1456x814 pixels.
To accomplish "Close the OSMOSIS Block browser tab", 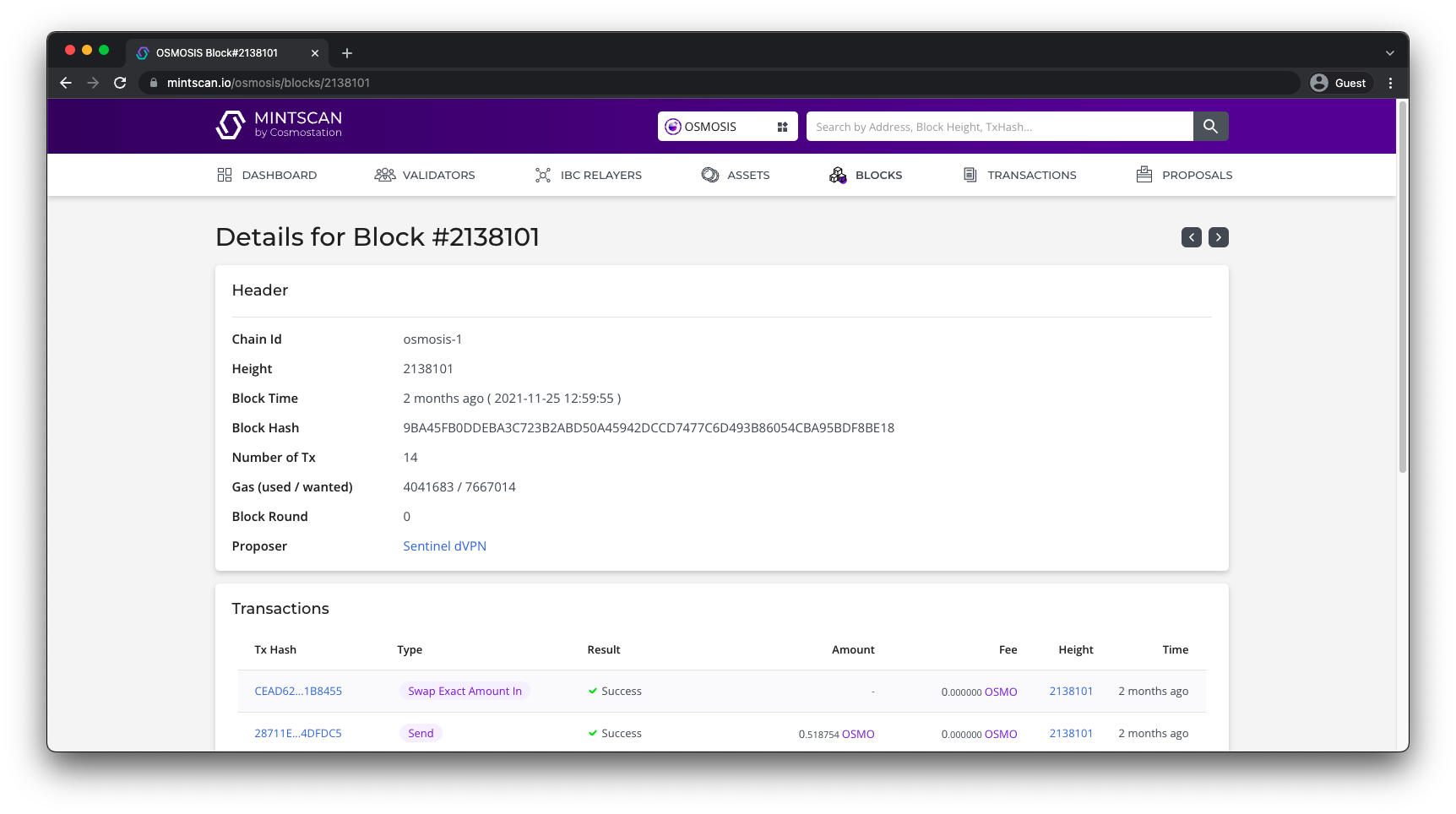I will [315, 53].
